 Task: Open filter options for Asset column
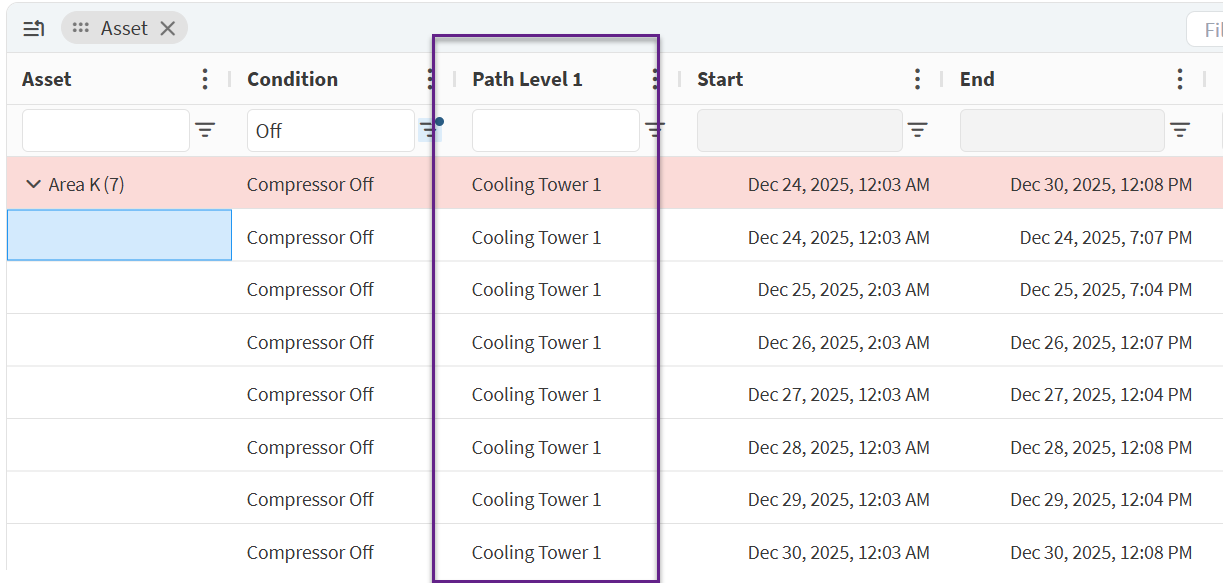205,130
